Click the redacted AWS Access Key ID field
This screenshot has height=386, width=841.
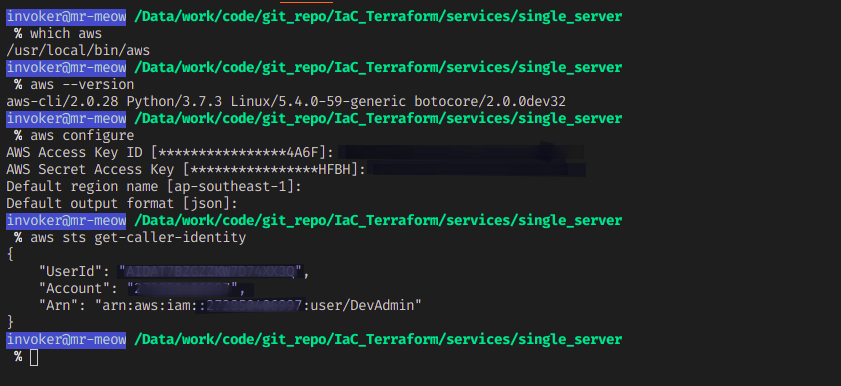[x=461, y=152]
